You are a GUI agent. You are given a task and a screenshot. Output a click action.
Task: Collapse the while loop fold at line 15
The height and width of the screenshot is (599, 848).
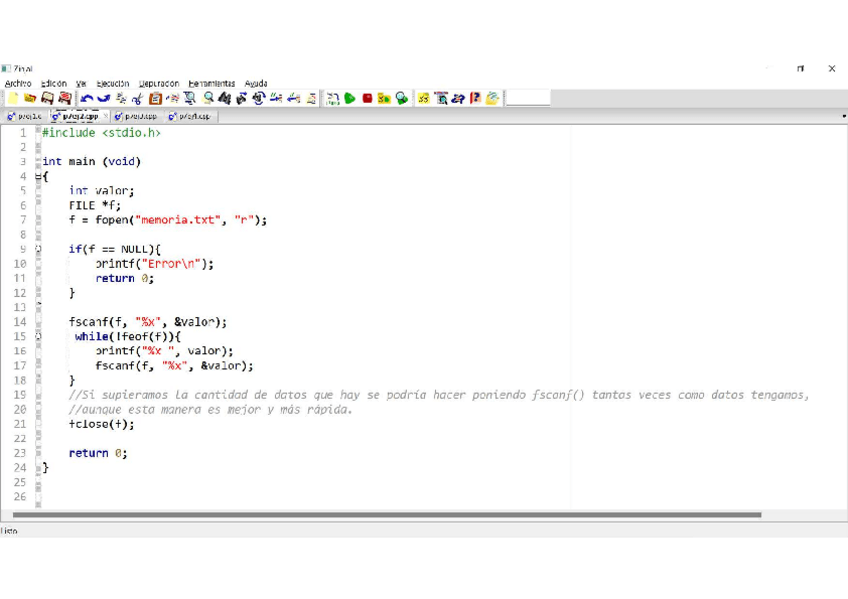[x=39, y=337]
